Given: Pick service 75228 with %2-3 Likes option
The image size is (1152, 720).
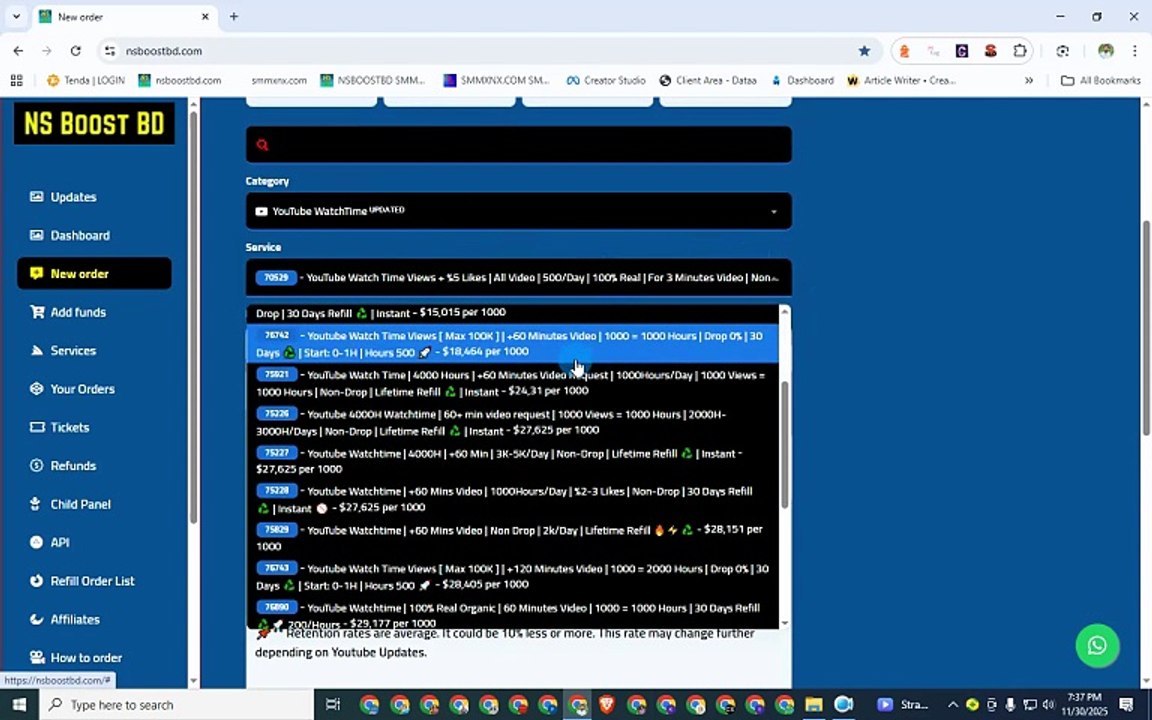Looking at the screenshot, I should tap(512, 499).
